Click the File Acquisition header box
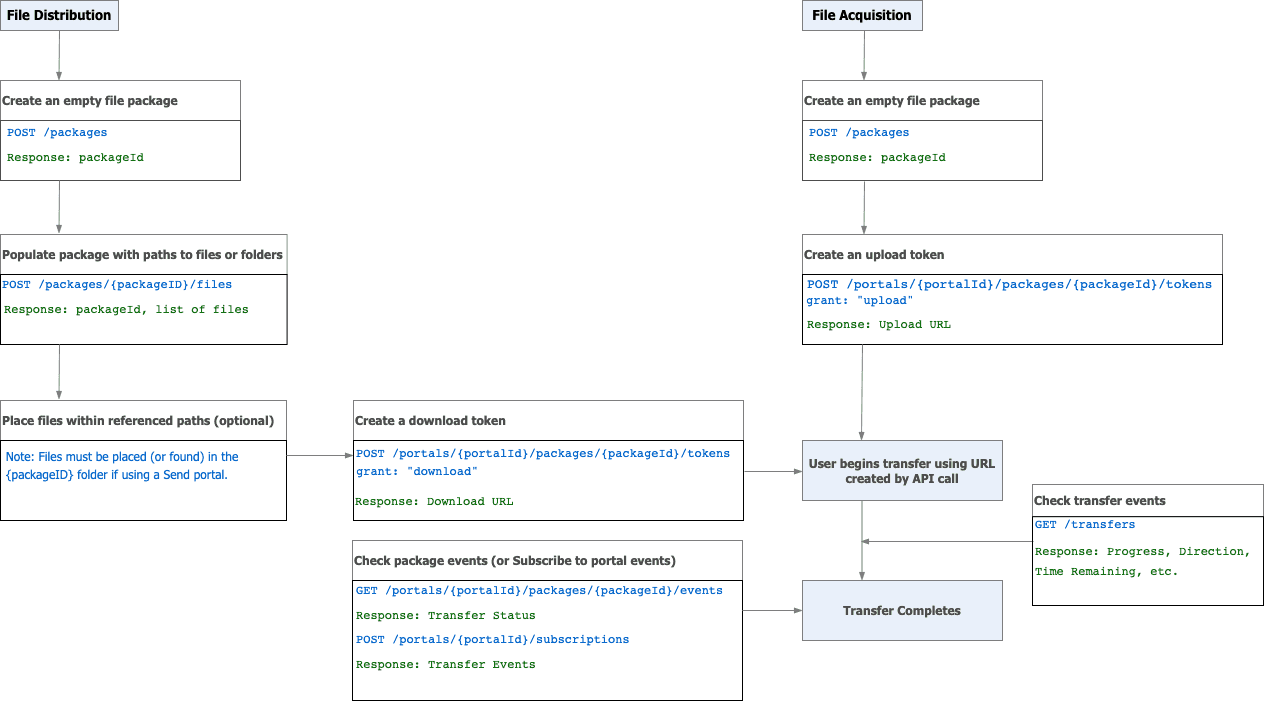 (x=862, y=15)
